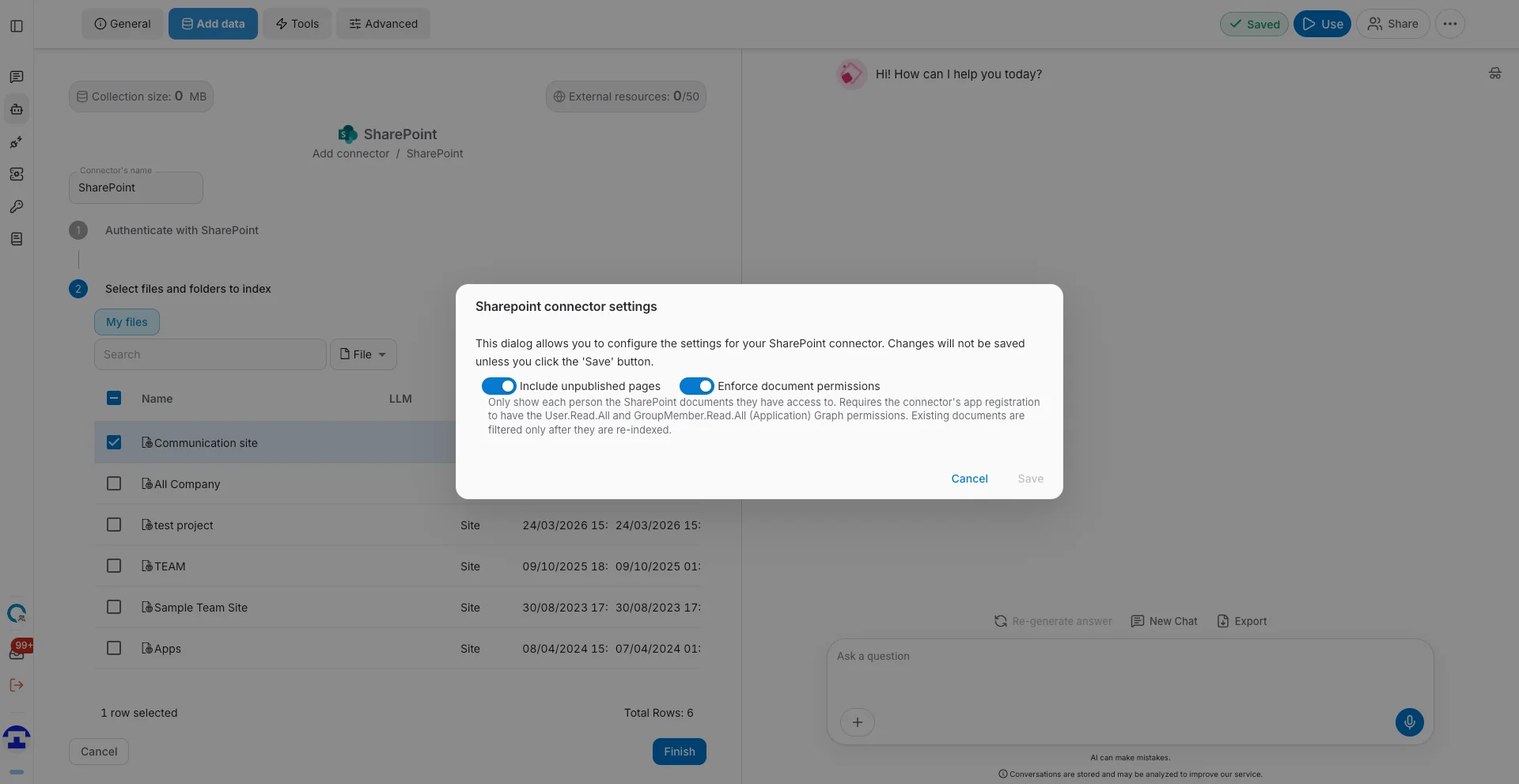
Task: Export the conversation
Action: tap(1241, 621)
